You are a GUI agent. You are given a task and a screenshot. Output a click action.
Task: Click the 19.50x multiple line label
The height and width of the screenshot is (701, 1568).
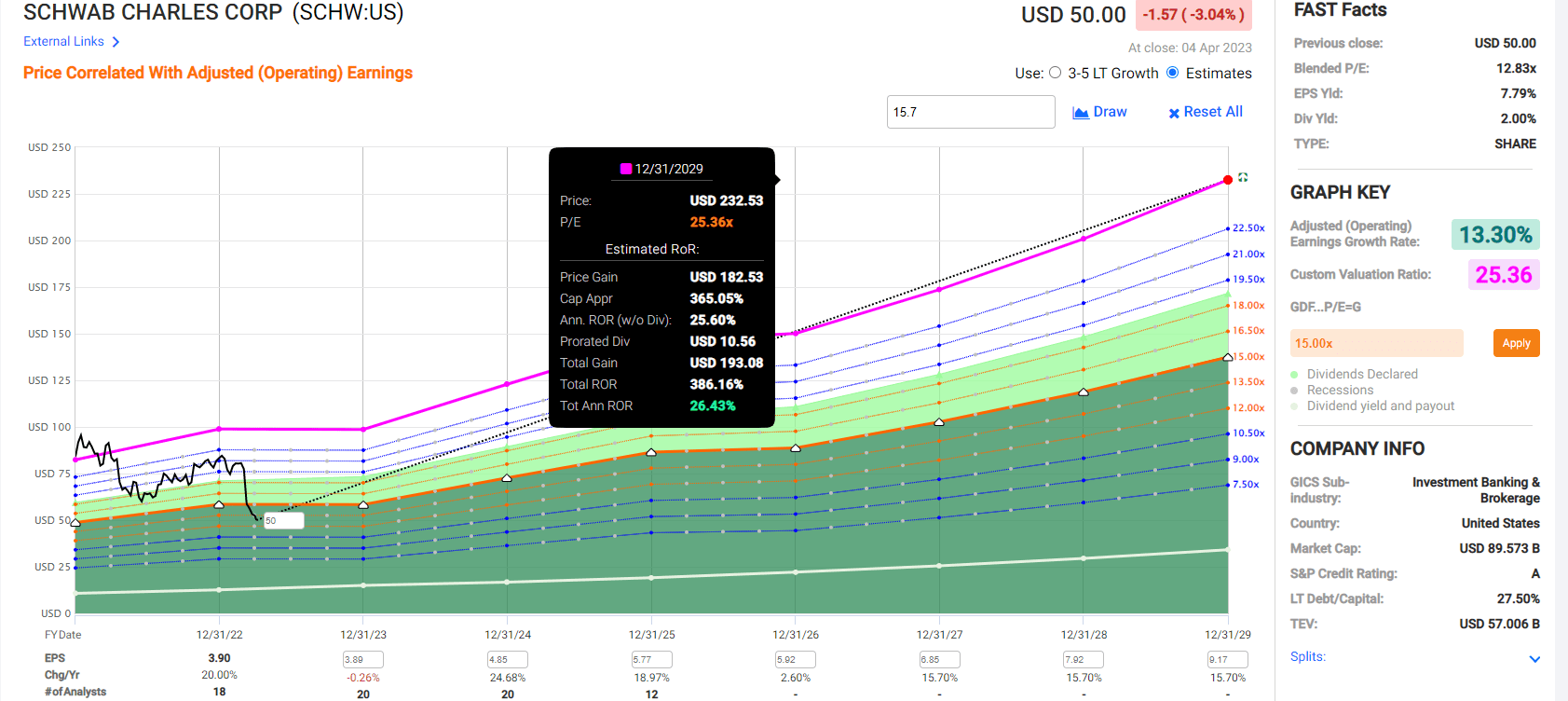(x=1248, y=280)
